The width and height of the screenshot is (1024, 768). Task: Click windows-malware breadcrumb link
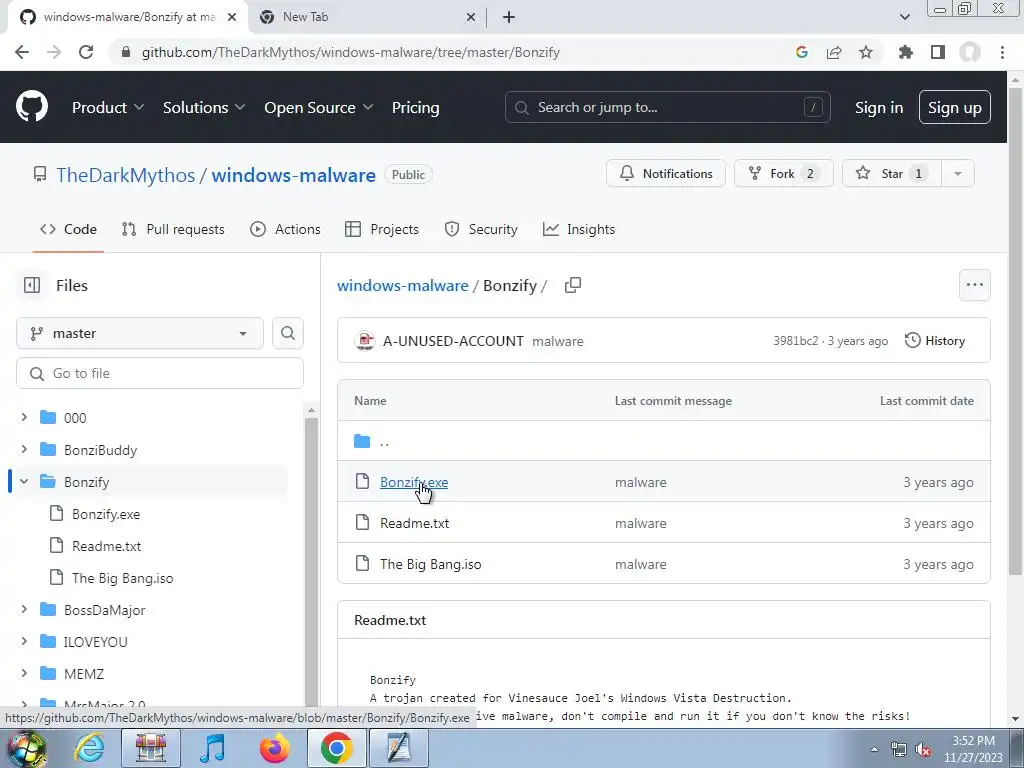(403, 285)
